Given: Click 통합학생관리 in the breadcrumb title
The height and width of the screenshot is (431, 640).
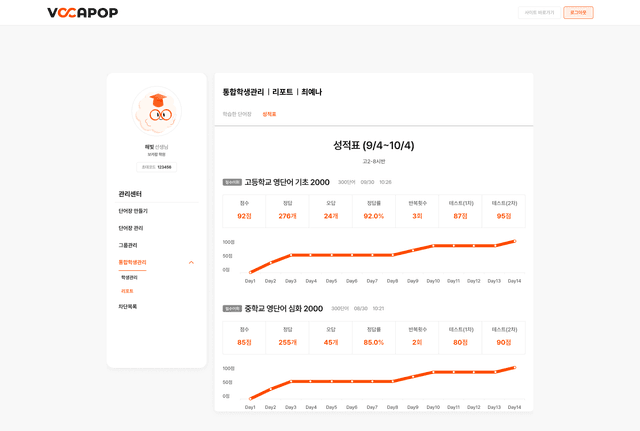Looking at the screenshot, I should click(243, 92).
